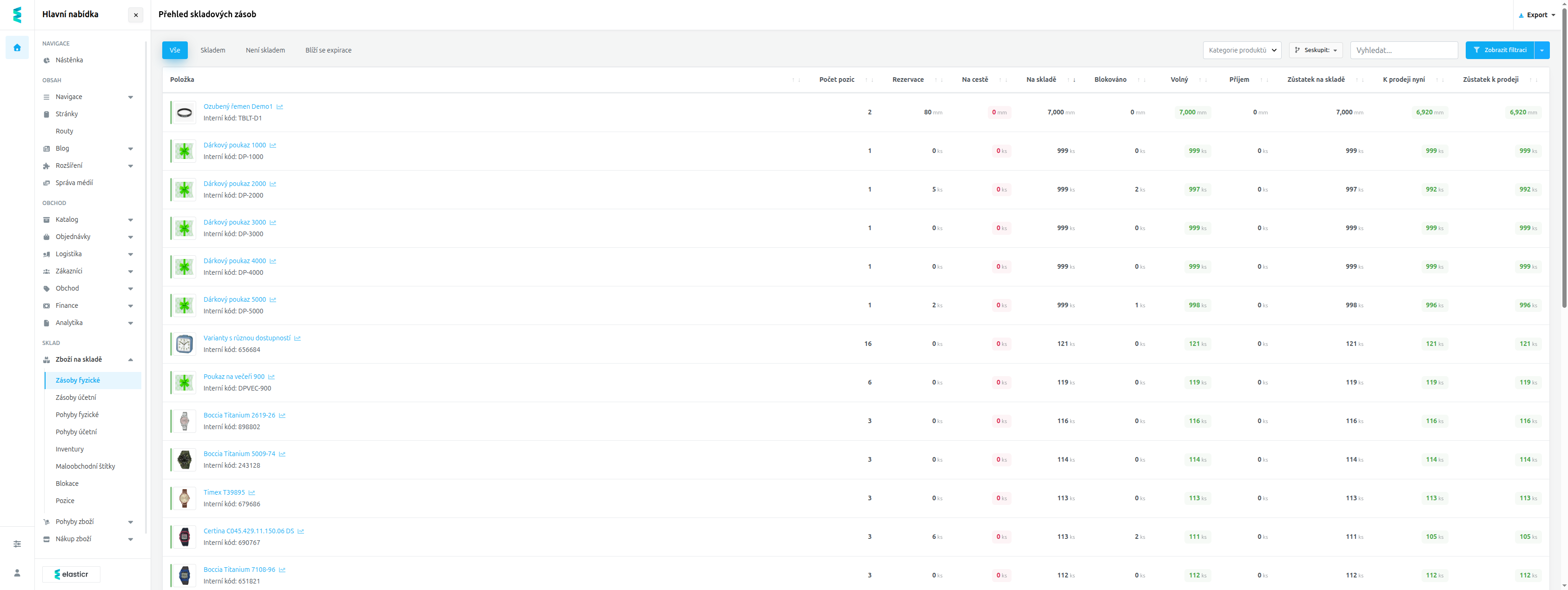This screenshot has width=1568, height=590.
Task: Open Varianty s různou dostupností link
Action: (x=246, y=338)
